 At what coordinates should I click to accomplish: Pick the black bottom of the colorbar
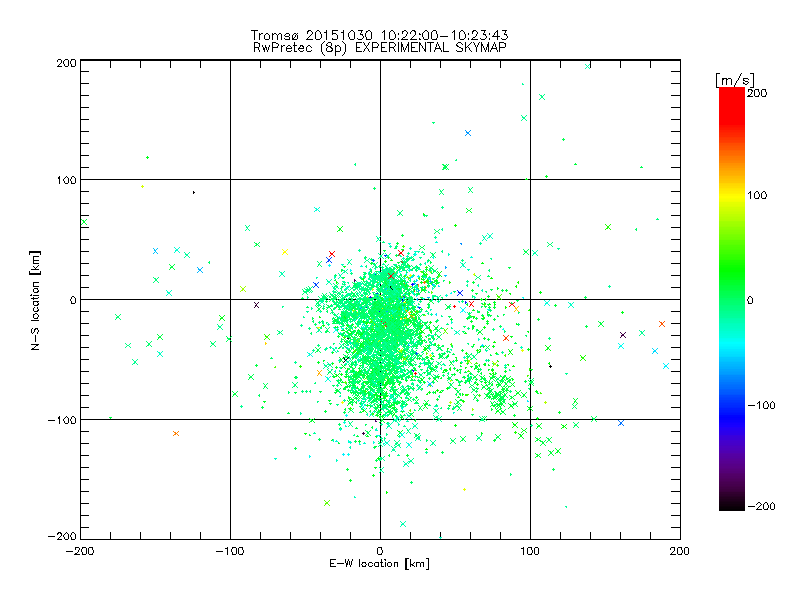[x=732, y=505]
